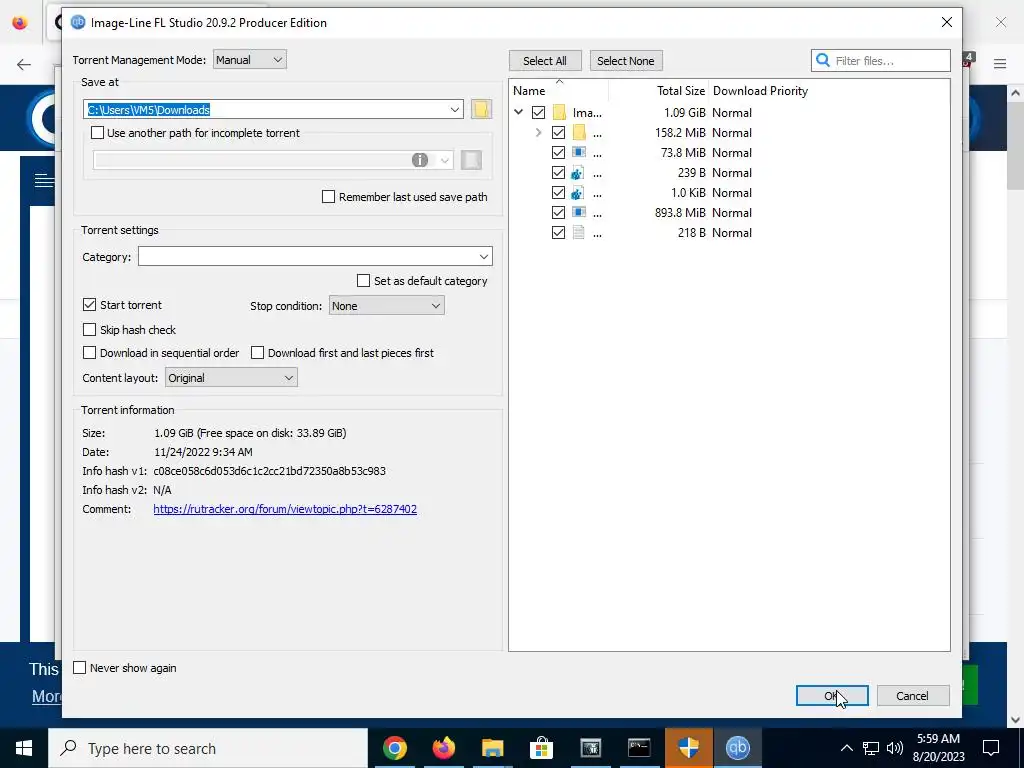This screenshot has width=1024, height=768.
Task: Click the subfolder icon in 158.2 MiB row
Action: (x=579, y=133)
